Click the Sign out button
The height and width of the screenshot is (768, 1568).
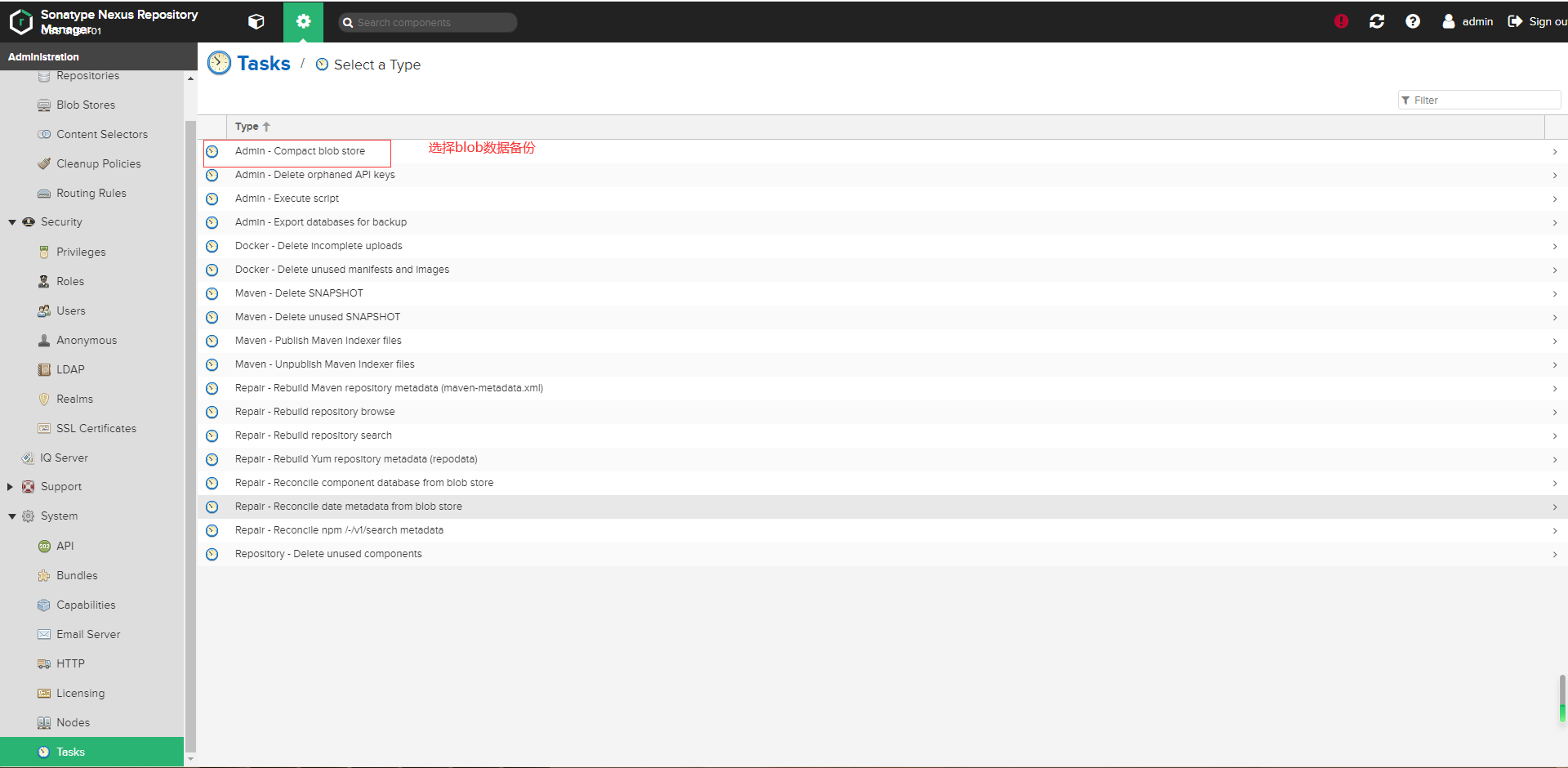coord(1537,21)
